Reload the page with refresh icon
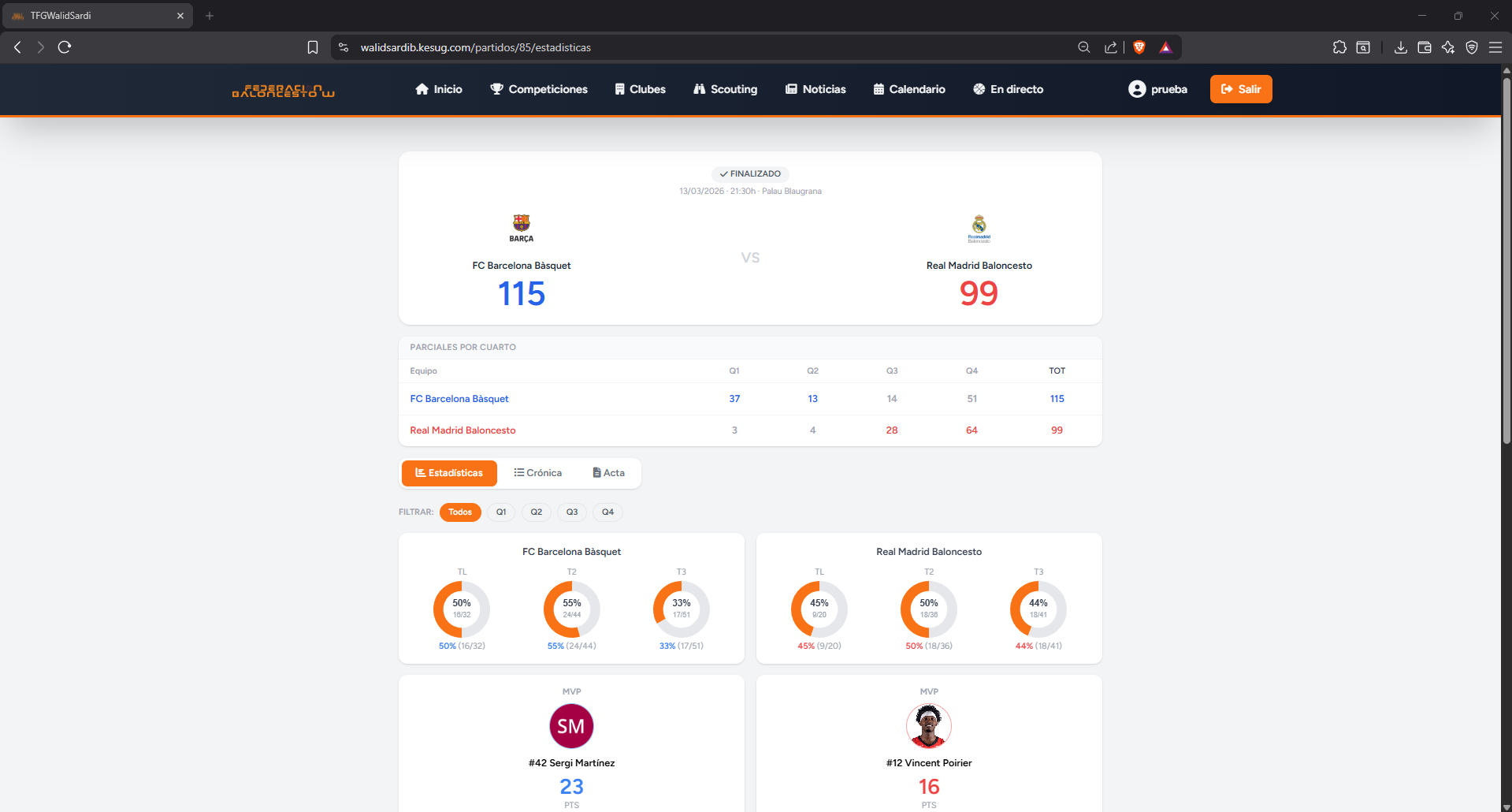 [65, 47]
